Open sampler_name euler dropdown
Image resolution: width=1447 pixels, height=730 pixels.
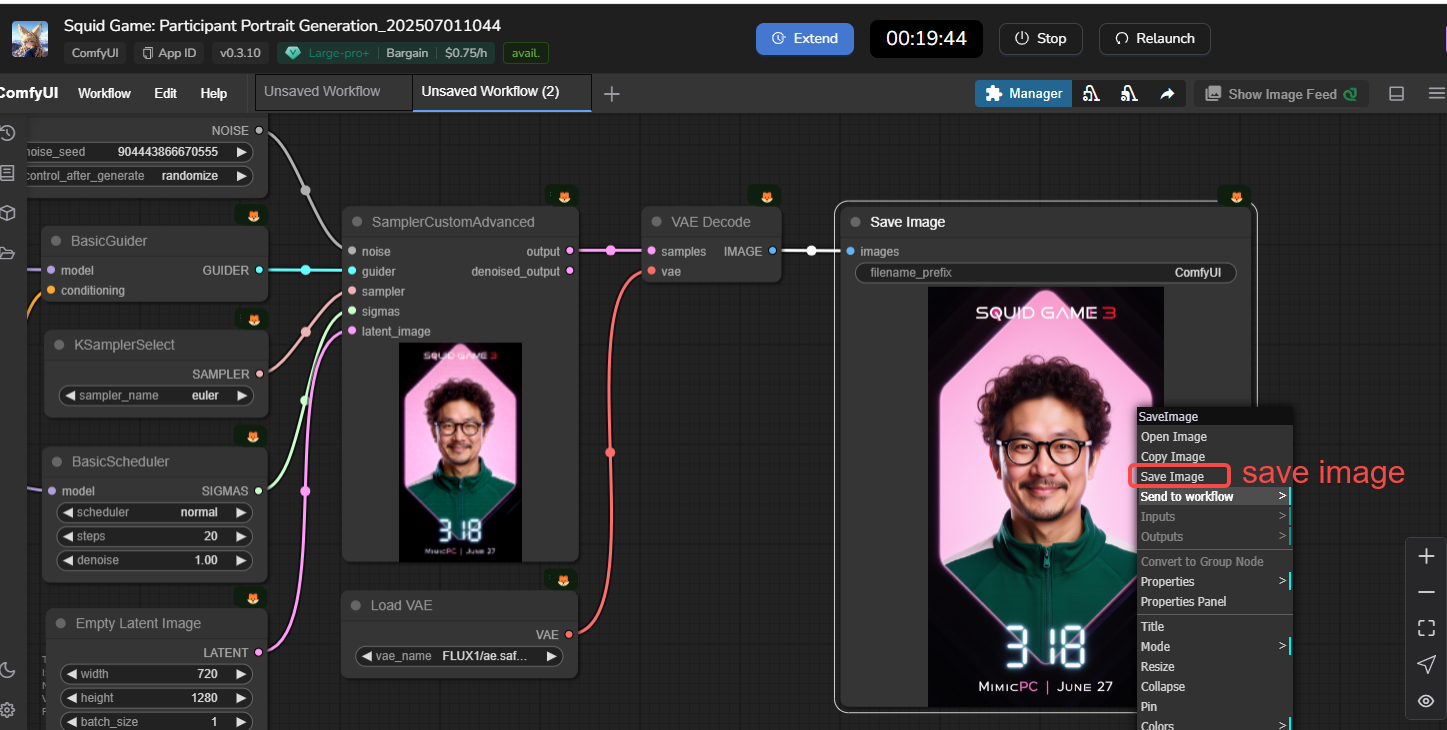click(156, 395)
